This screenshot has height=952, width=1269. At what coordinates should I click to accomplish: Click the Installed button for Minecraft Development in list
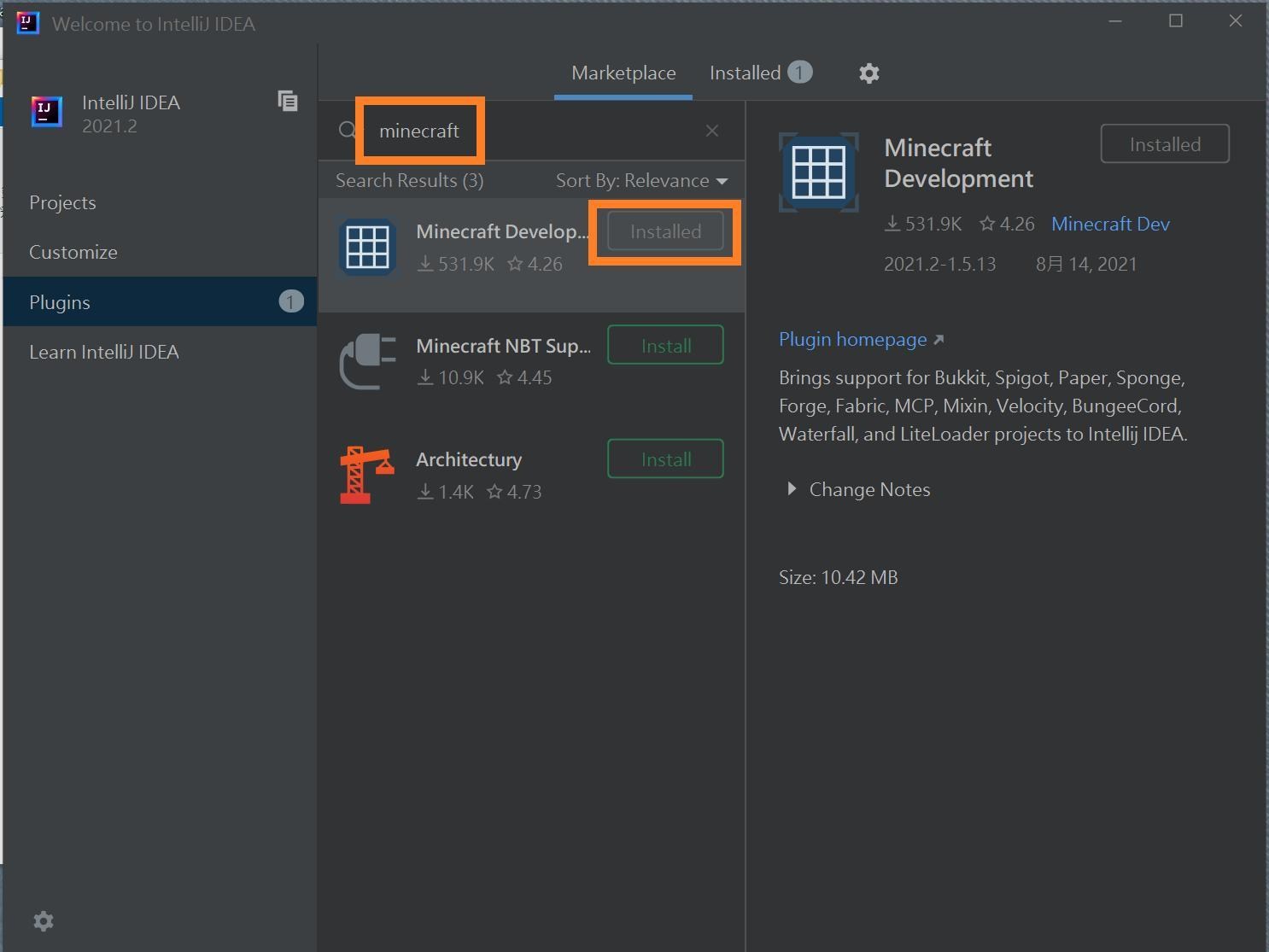[665, 231]
